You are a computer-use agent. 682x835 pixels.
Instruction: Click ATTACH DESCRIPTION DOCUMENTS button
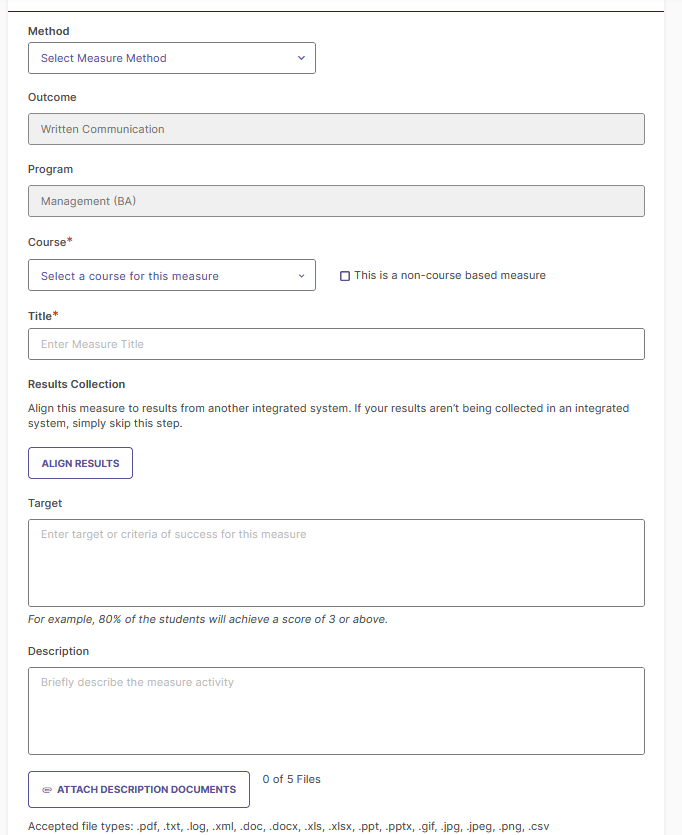point(139,790)
